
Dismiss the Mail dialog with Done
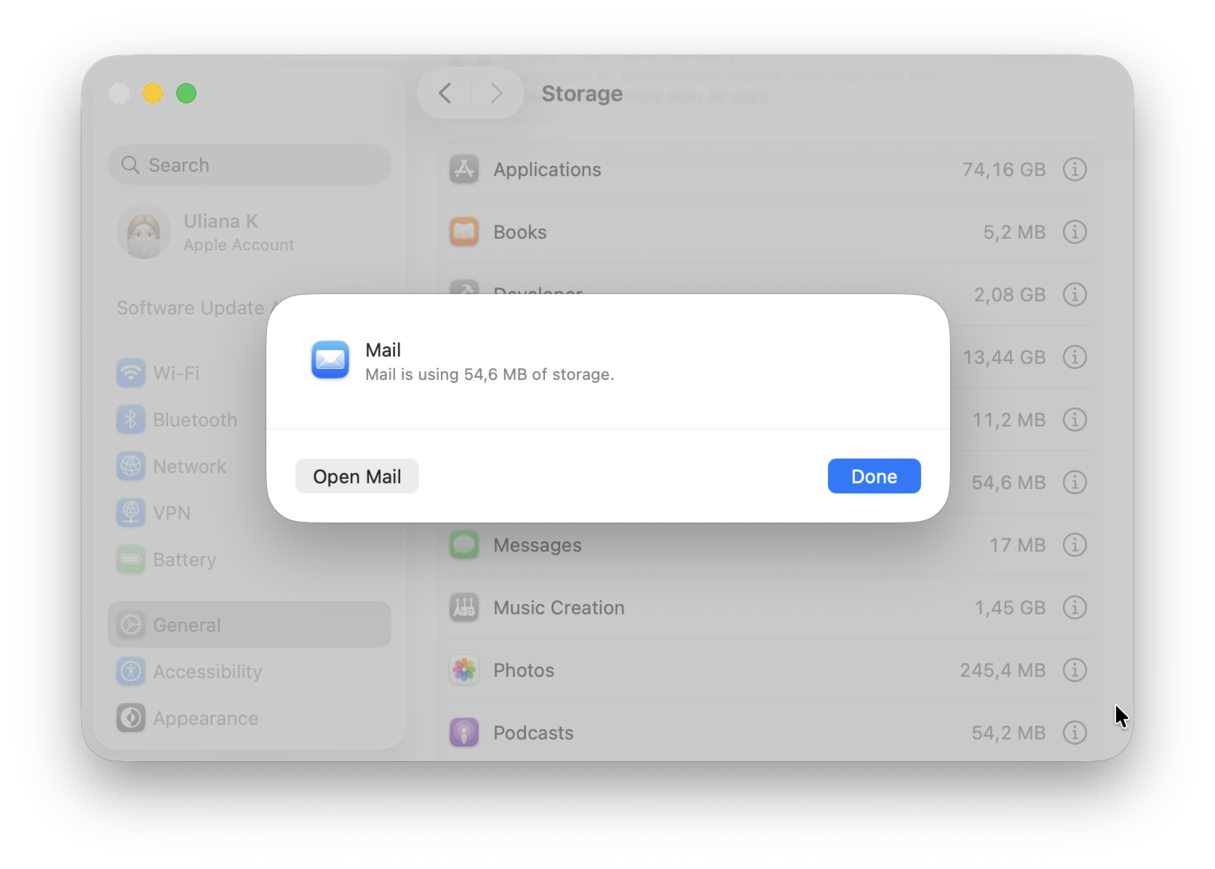pos(873,476)
